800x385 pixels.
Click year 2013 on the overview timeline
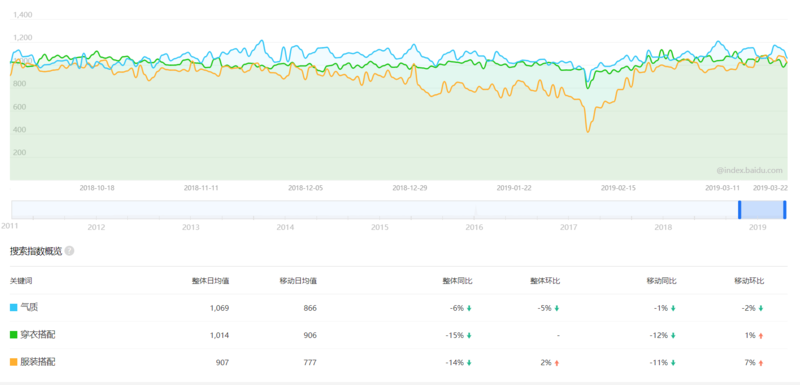tap(191, 227)
